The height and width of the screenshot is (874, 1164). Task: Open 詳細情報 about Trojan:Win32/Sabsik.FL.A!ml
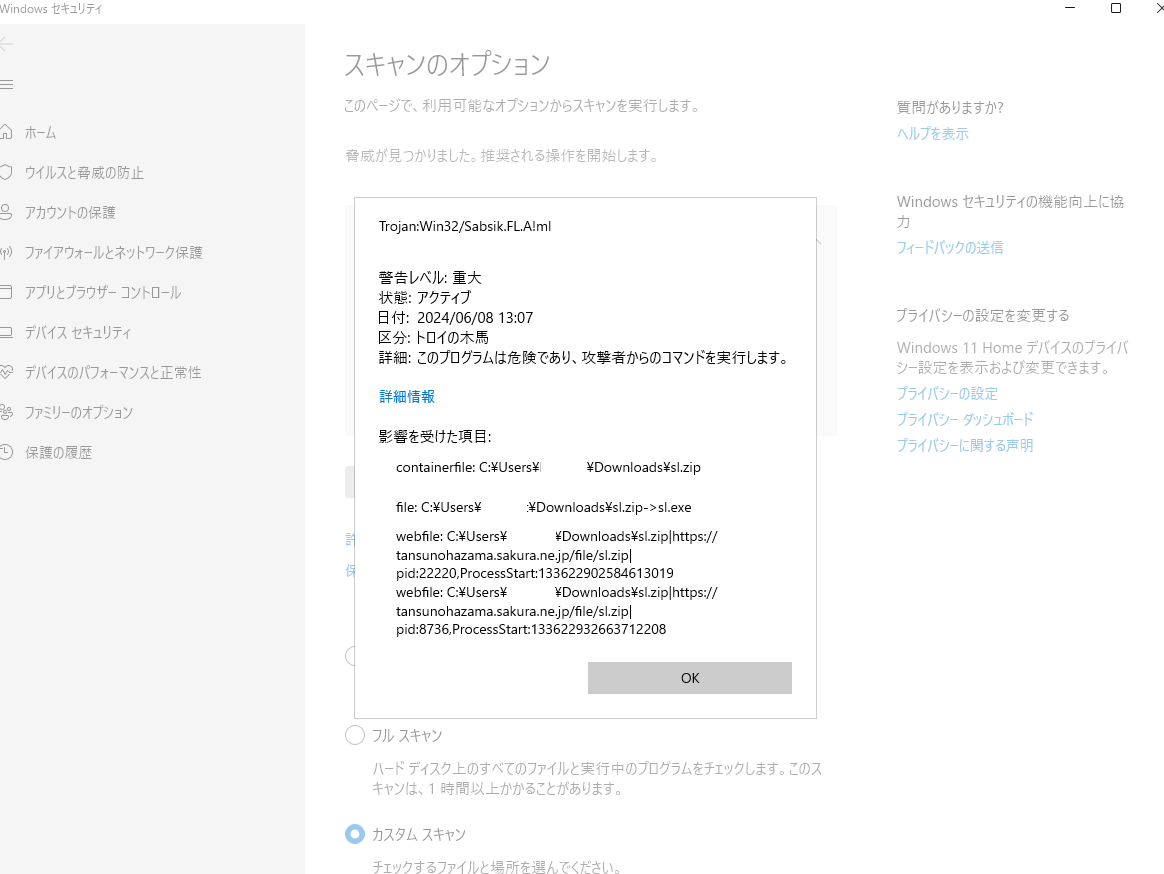[x=406, y=396]
